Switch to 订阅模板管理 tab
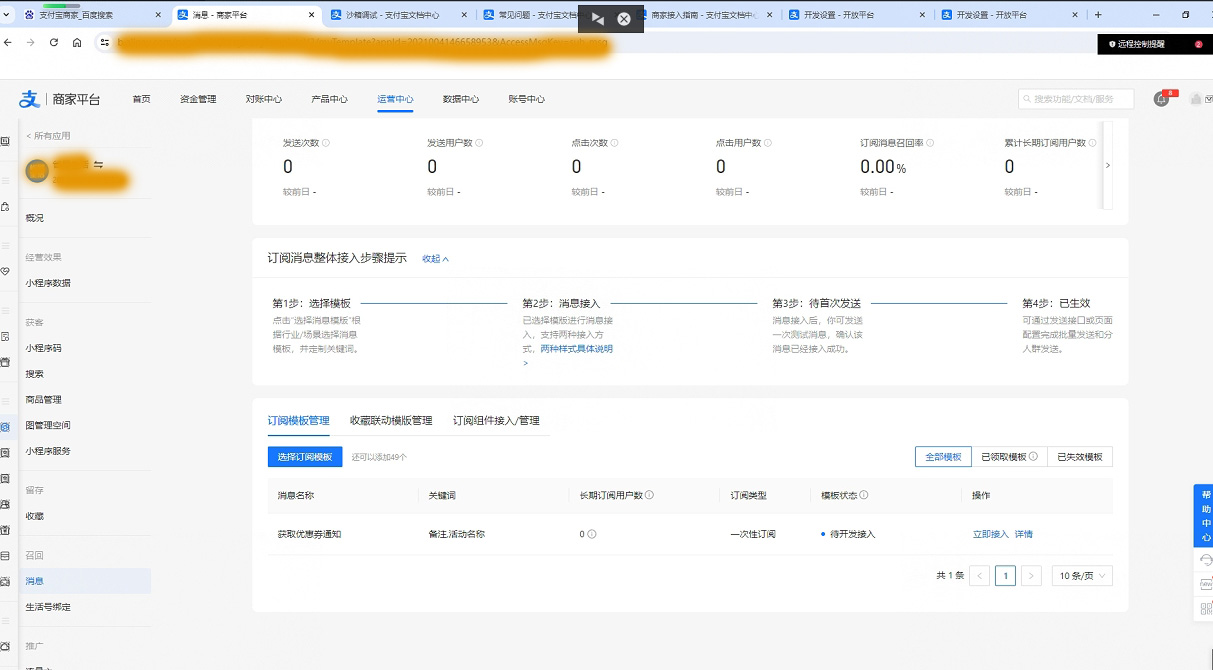 click(x=299, y=421)
